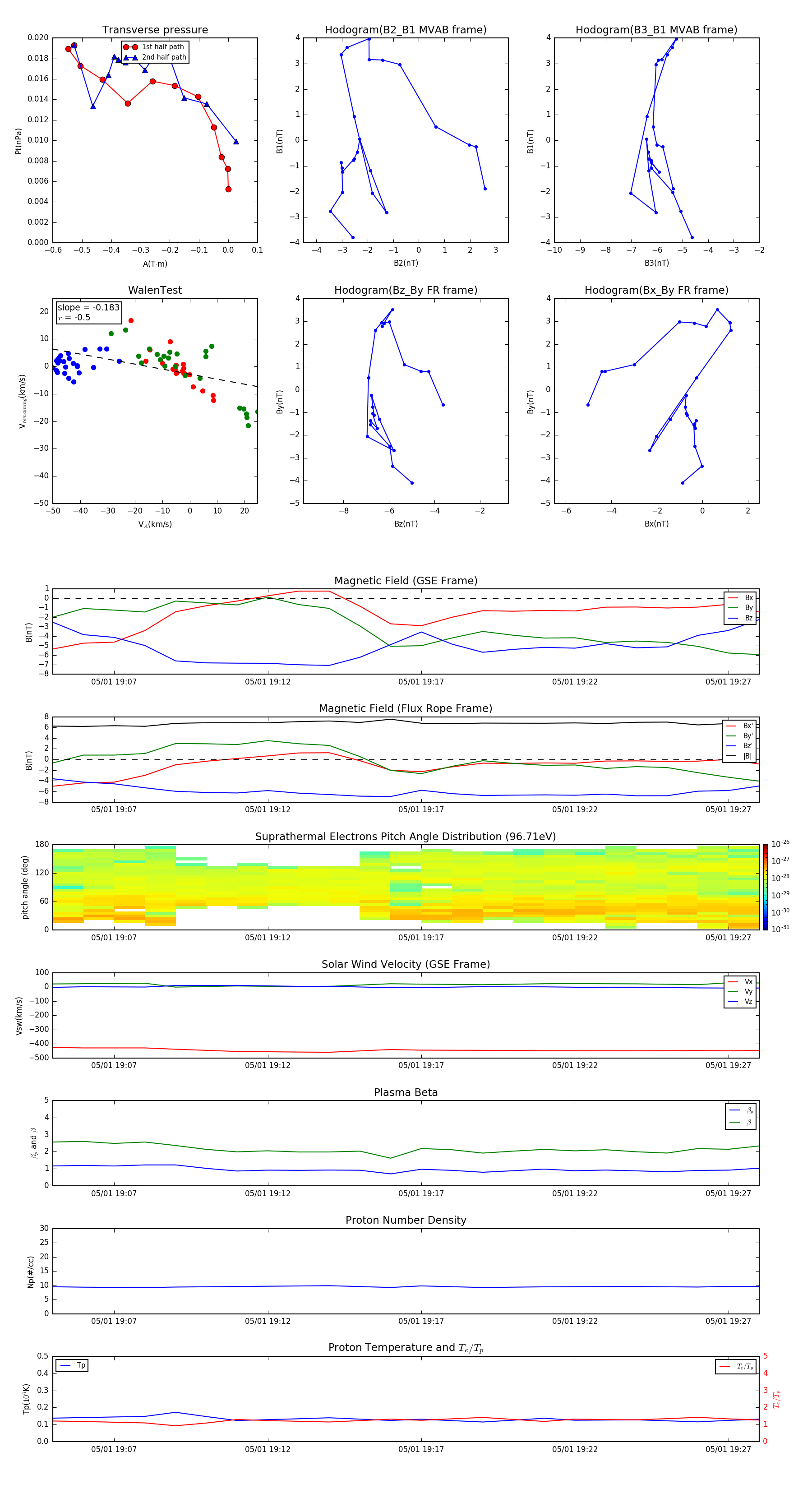Click the By legend entry in GSE field panel
This screenshot has height=1489, width=812.
point(740,607)
